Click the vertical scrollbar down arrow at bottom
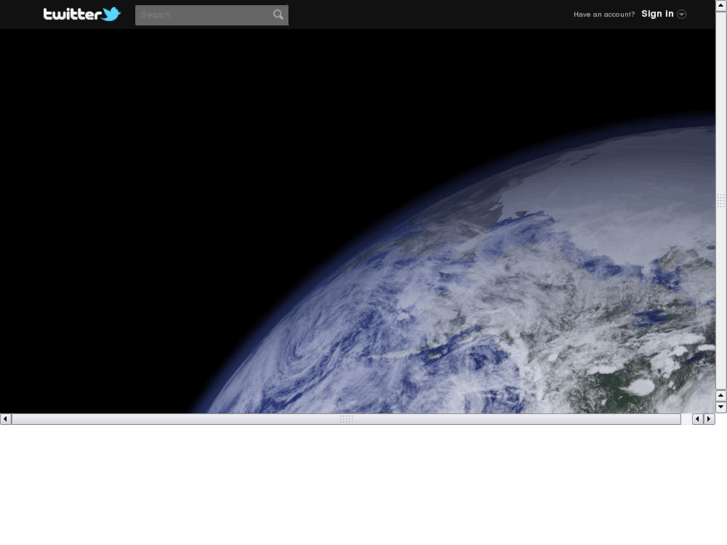The image size is (727, 545). click(721, 407)
